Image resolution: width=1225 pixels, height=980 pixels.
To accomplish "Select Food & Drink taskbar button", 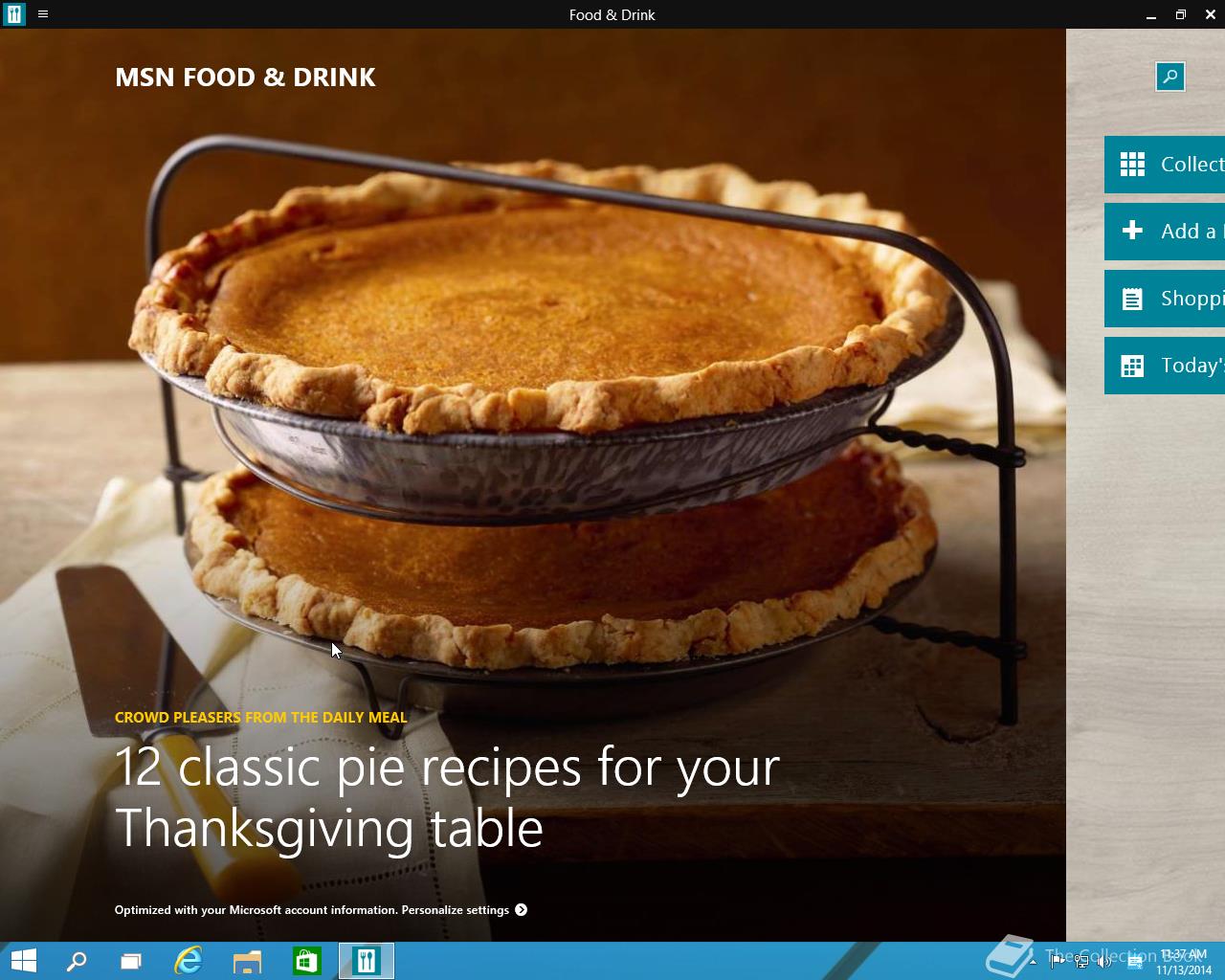I will click(367, 961).
